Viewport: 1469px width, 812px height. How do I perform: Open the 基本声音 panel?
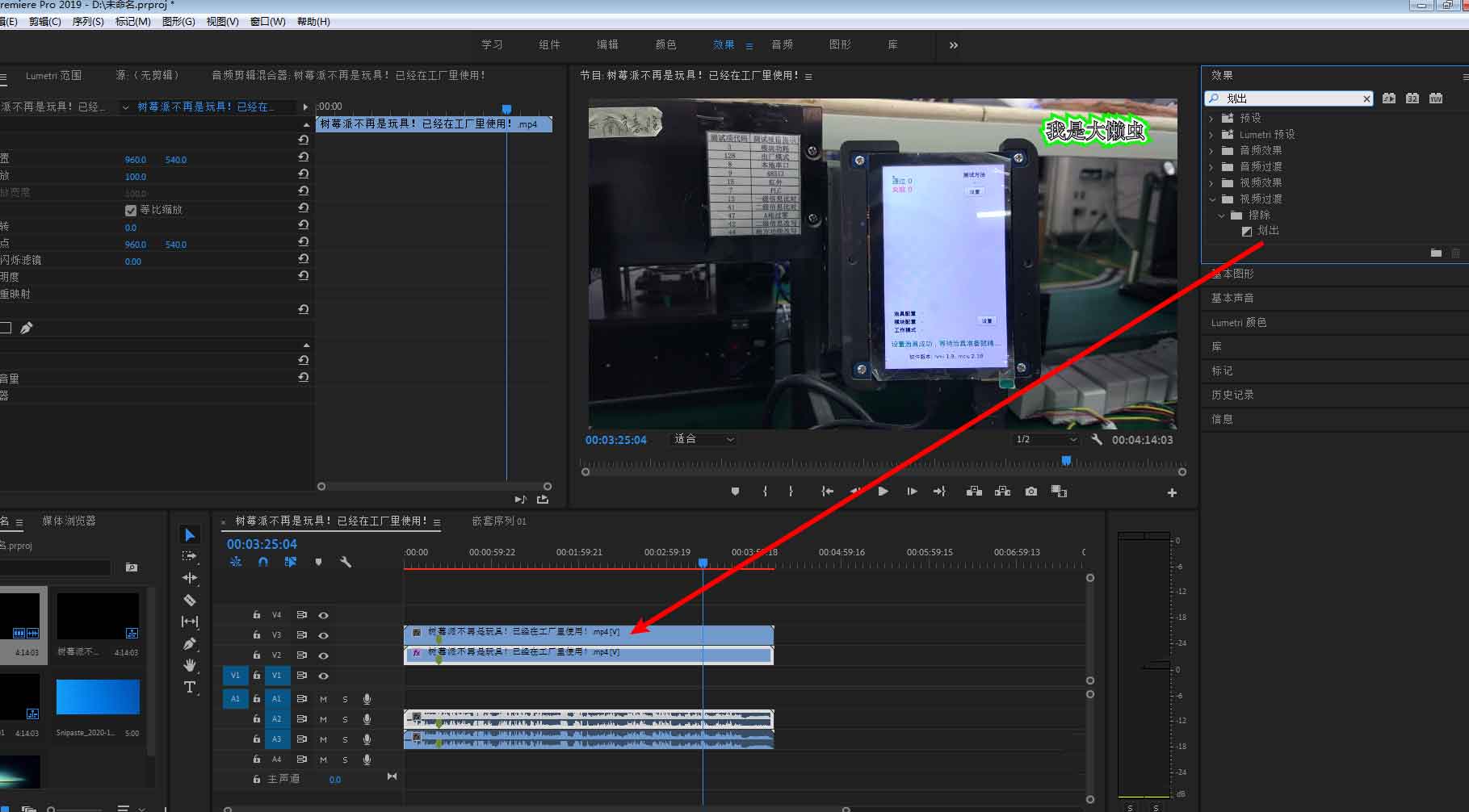pos(1232,298)
